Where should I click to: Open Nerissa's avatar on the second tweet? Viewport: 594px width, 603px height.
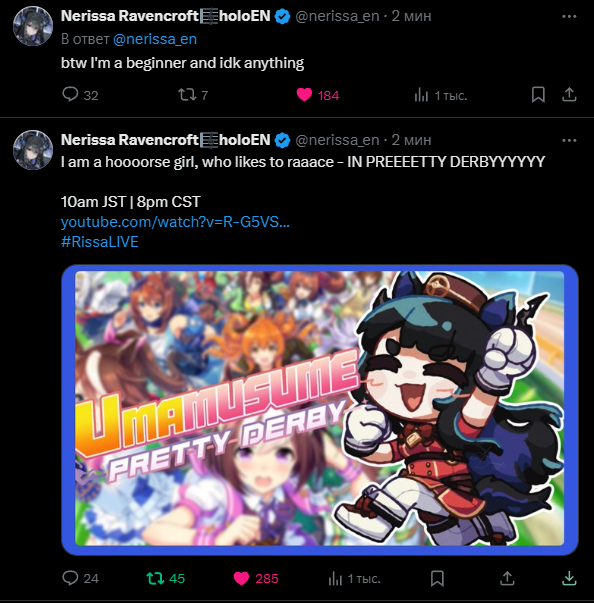pyautogui.click(x=33, y=150)
